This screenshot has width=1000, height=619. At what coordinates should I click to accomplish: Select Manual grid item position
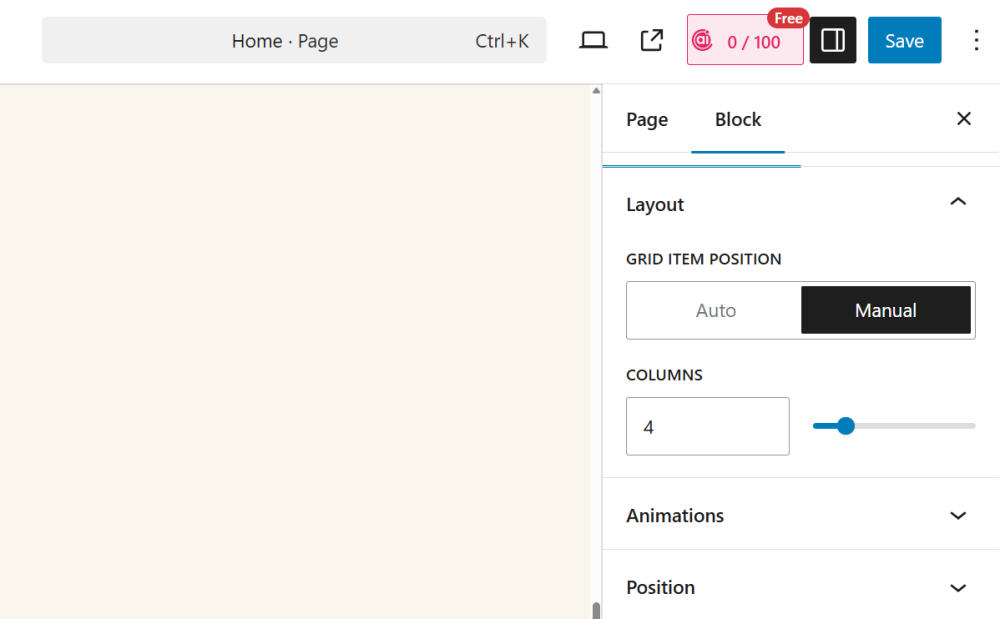885,310
